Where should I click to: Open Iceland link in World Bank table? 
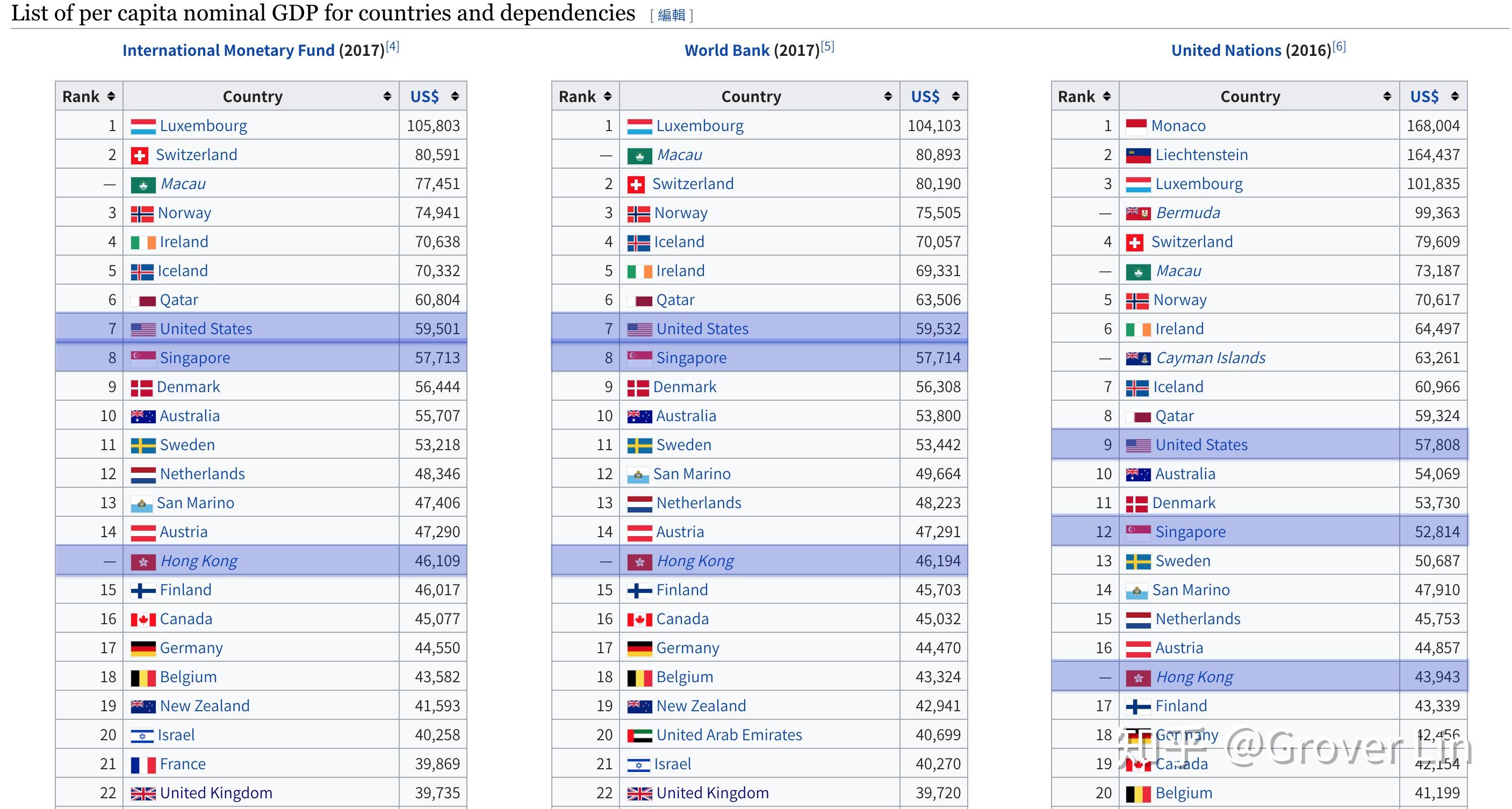679,242
